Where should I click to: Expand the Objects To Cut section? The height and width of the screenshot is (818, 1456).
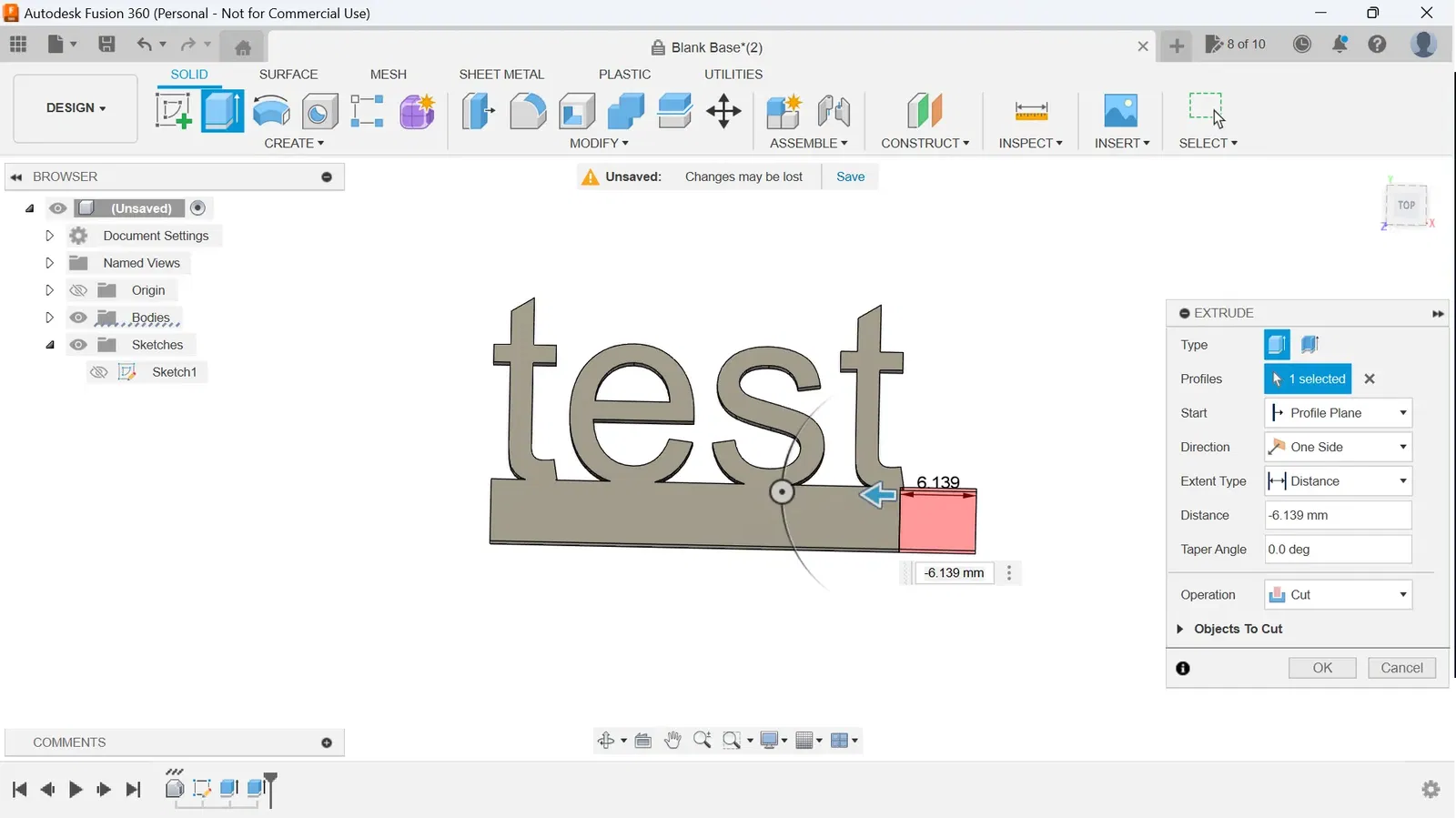(x=1180, y=629)
